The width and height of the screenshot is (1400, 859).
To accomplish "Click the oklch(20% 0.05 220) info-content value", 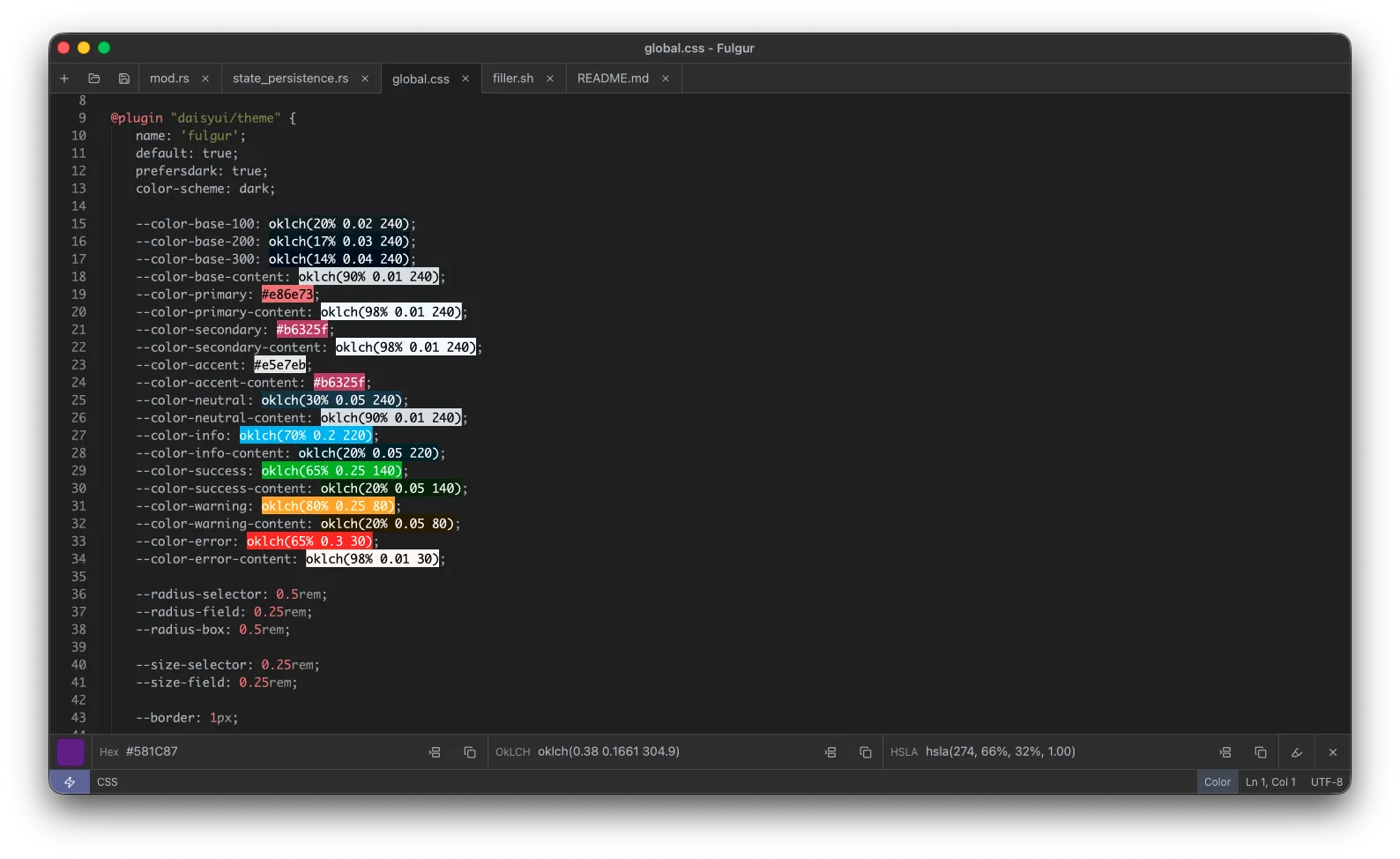I will [x=369, y=453].
